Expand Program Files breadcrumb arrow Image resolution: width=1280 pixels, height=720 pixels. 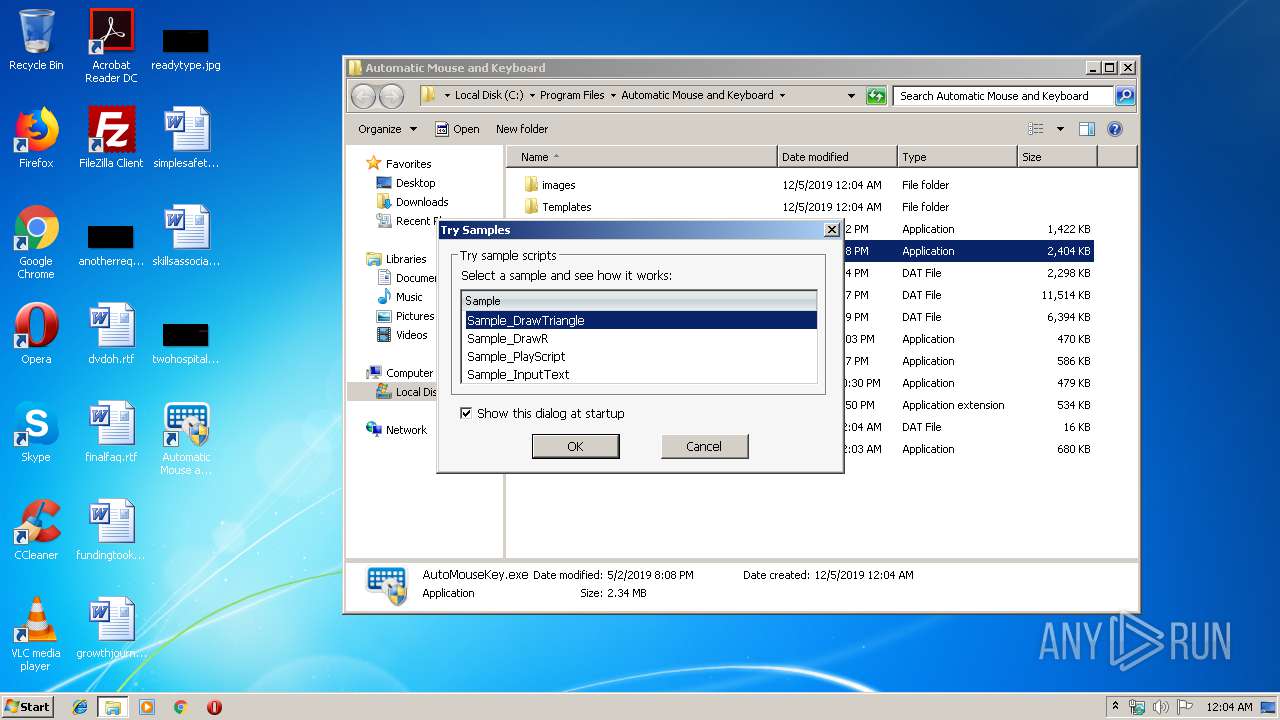point(613,96)
